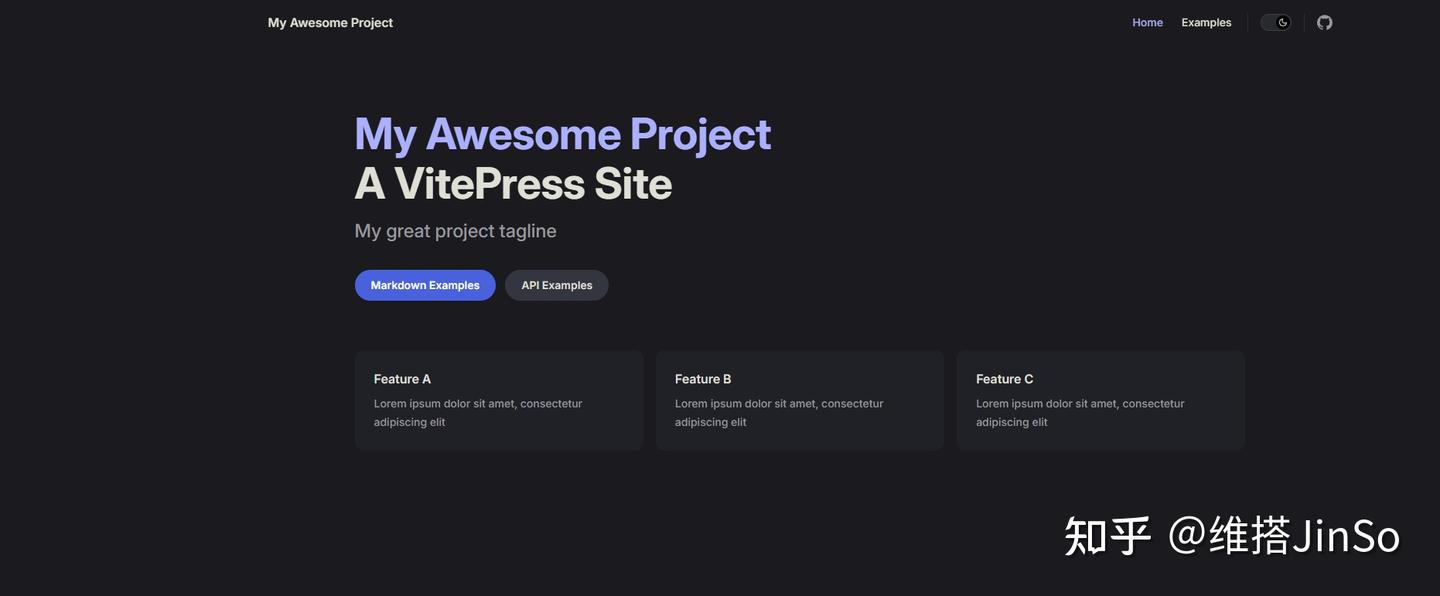
Task: Select the Feature B card
Action: 800,400
